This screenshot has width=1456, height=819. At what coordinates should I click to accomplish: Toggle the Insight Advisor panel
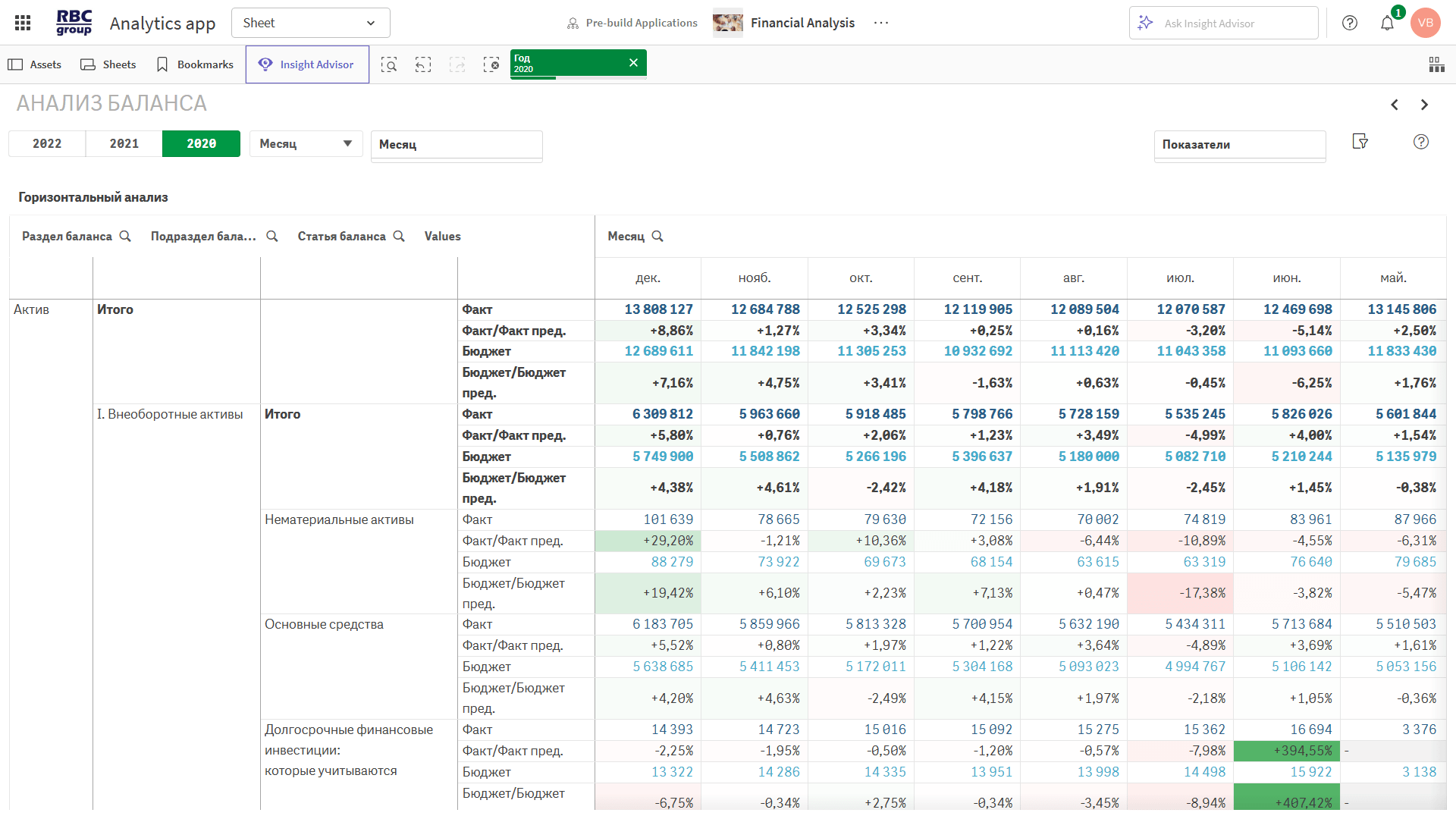(x=307, y=64)
